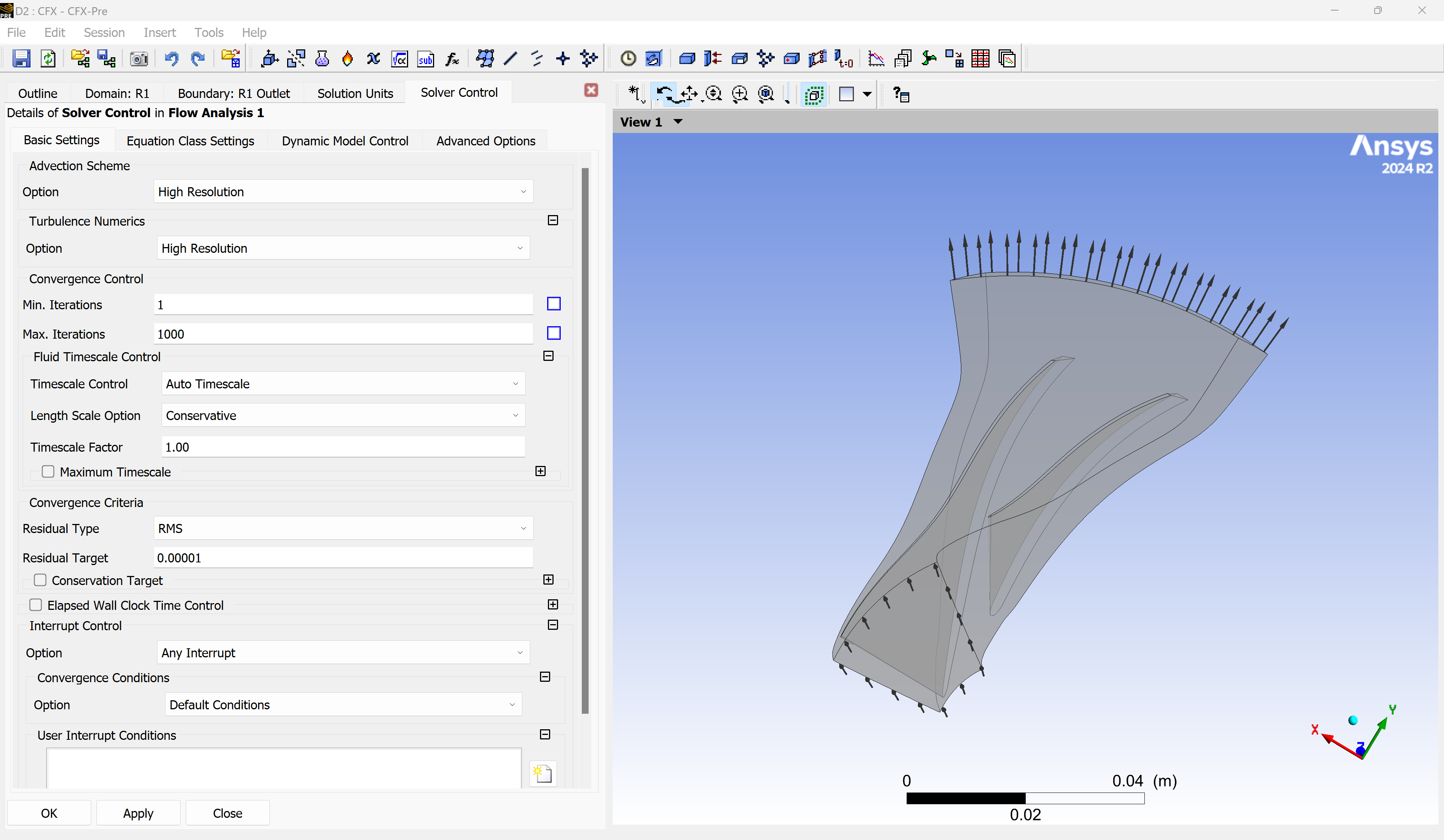Open the Advection Scheme Option dropdown
The width and height of the screenshot is (1444, 840).
[x=343, y=191]
